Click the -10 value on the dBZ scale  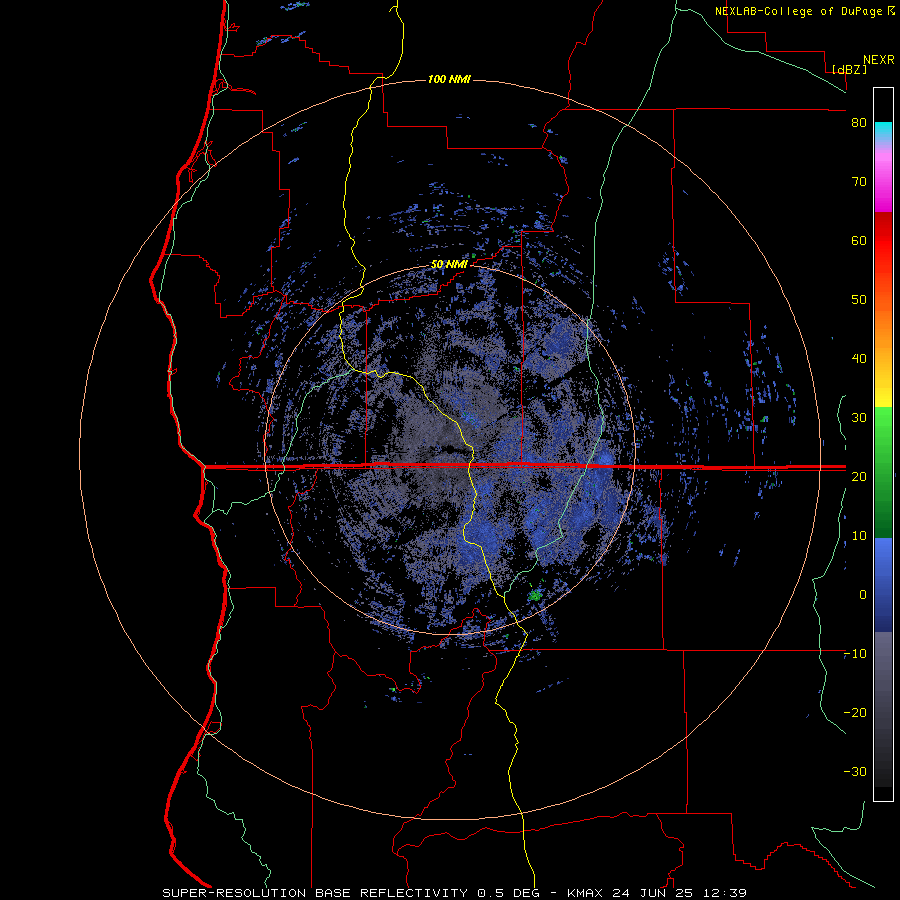855,654
